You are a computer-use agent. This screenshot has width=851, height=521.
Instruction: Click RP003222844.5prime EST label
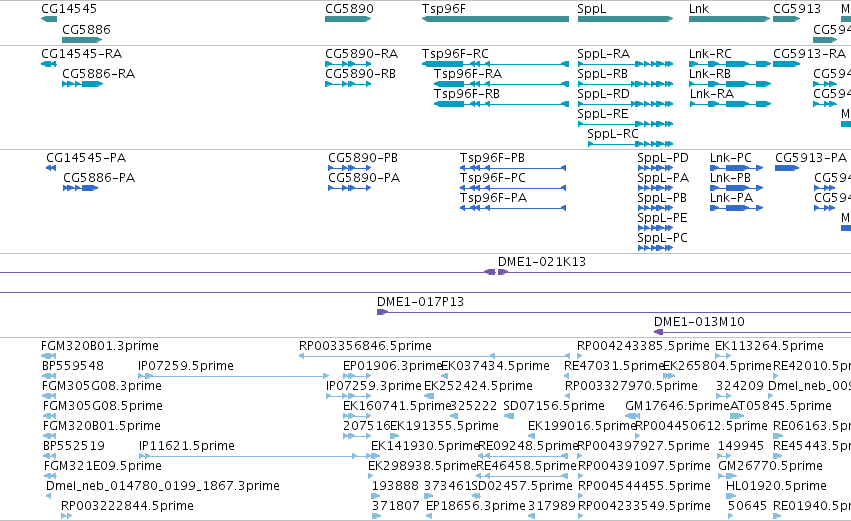(127, 506)
